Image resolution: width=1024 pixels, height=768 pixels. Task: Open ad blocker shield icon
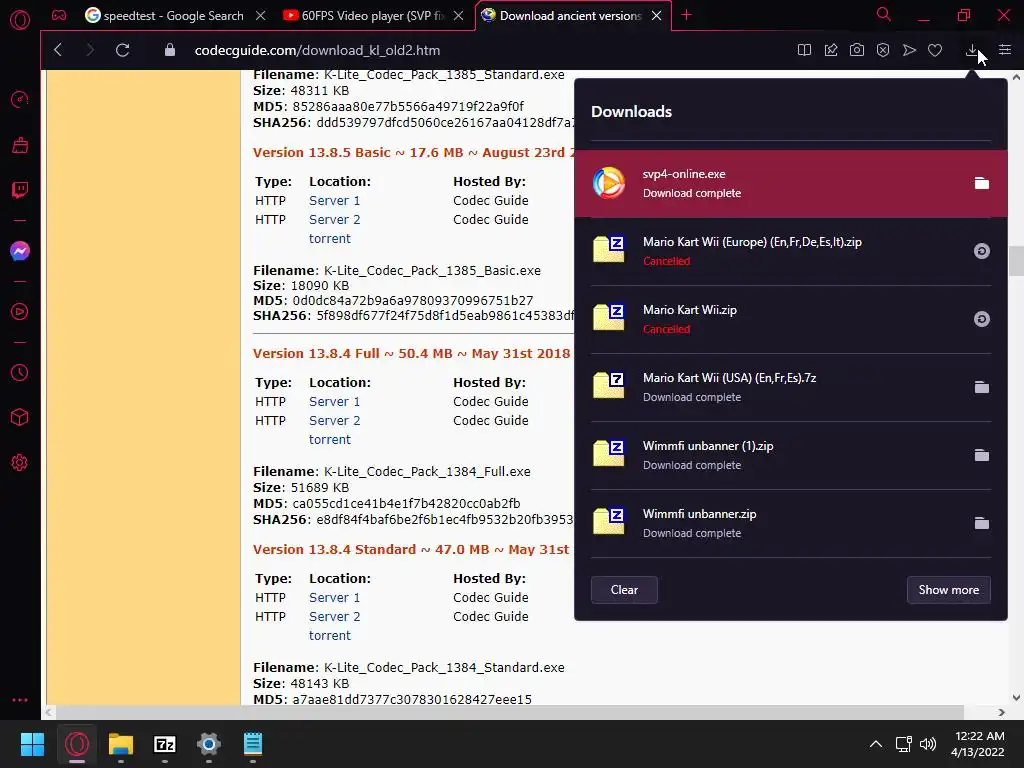[x=883, y=50]
